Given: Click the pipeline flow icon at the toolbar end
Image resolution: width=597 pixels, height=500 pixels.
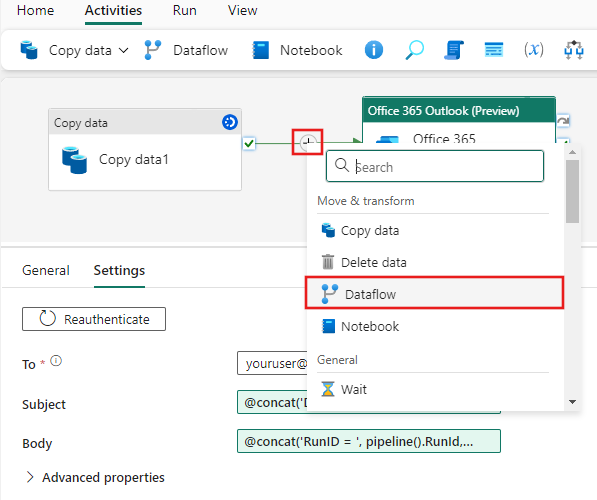Looking at the screenshot, I should coord(573,50).
